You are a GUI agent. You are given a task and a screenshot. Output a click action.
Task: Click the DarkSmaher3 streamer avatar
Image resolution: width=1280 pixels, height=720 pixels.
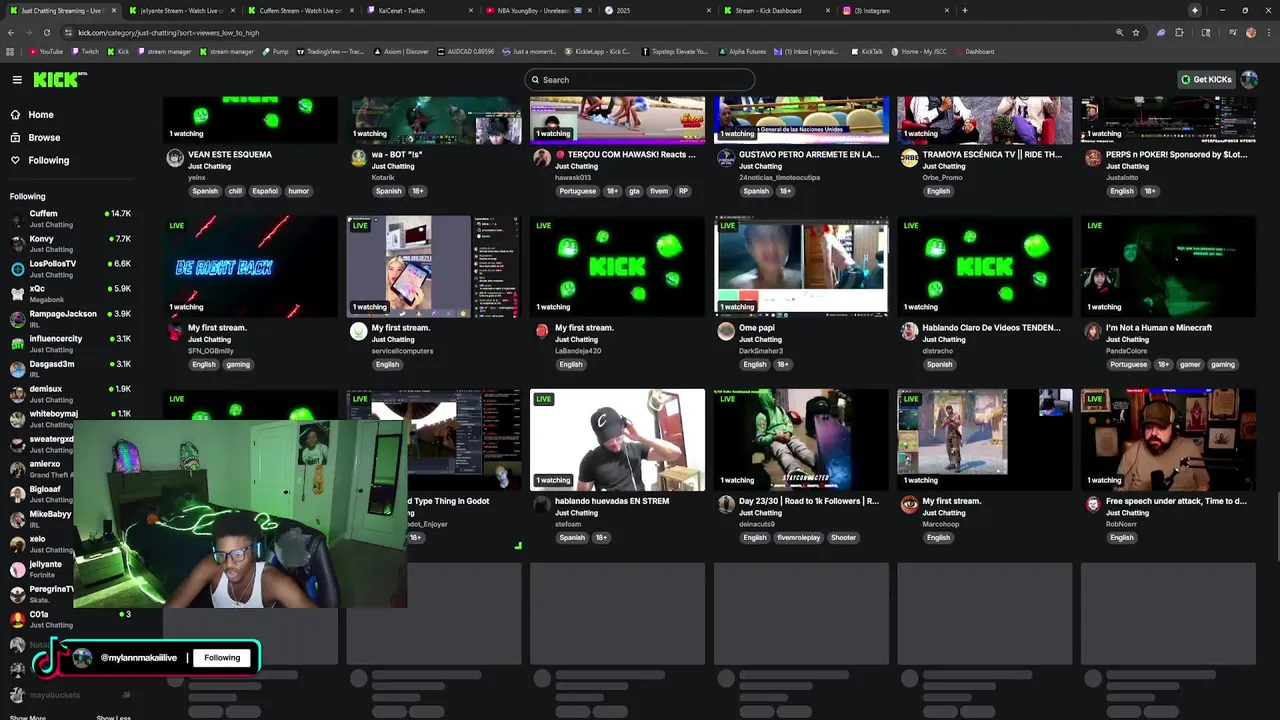pos(726,331)
